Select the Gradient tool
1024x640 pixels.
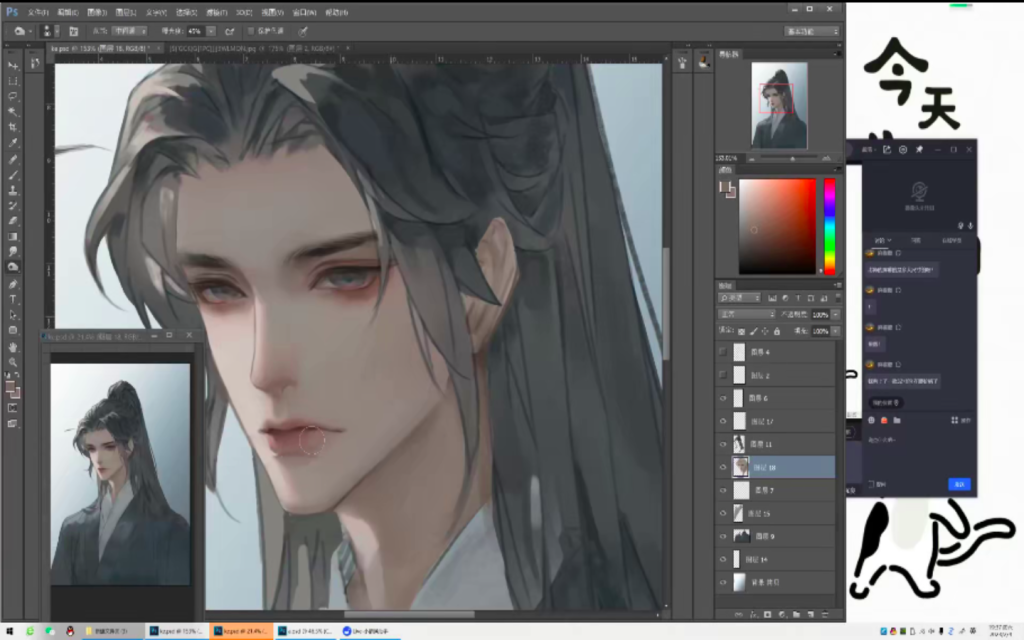coord(13,237)
